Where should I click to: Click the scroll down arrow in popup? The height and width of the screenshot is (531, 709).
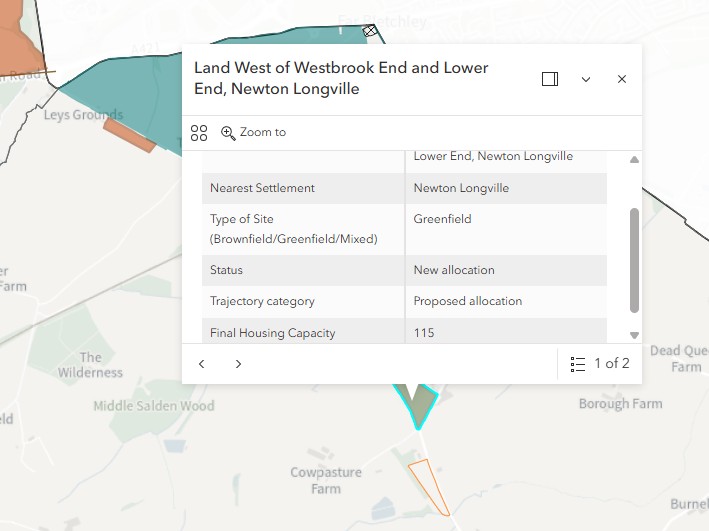point(634,335)
